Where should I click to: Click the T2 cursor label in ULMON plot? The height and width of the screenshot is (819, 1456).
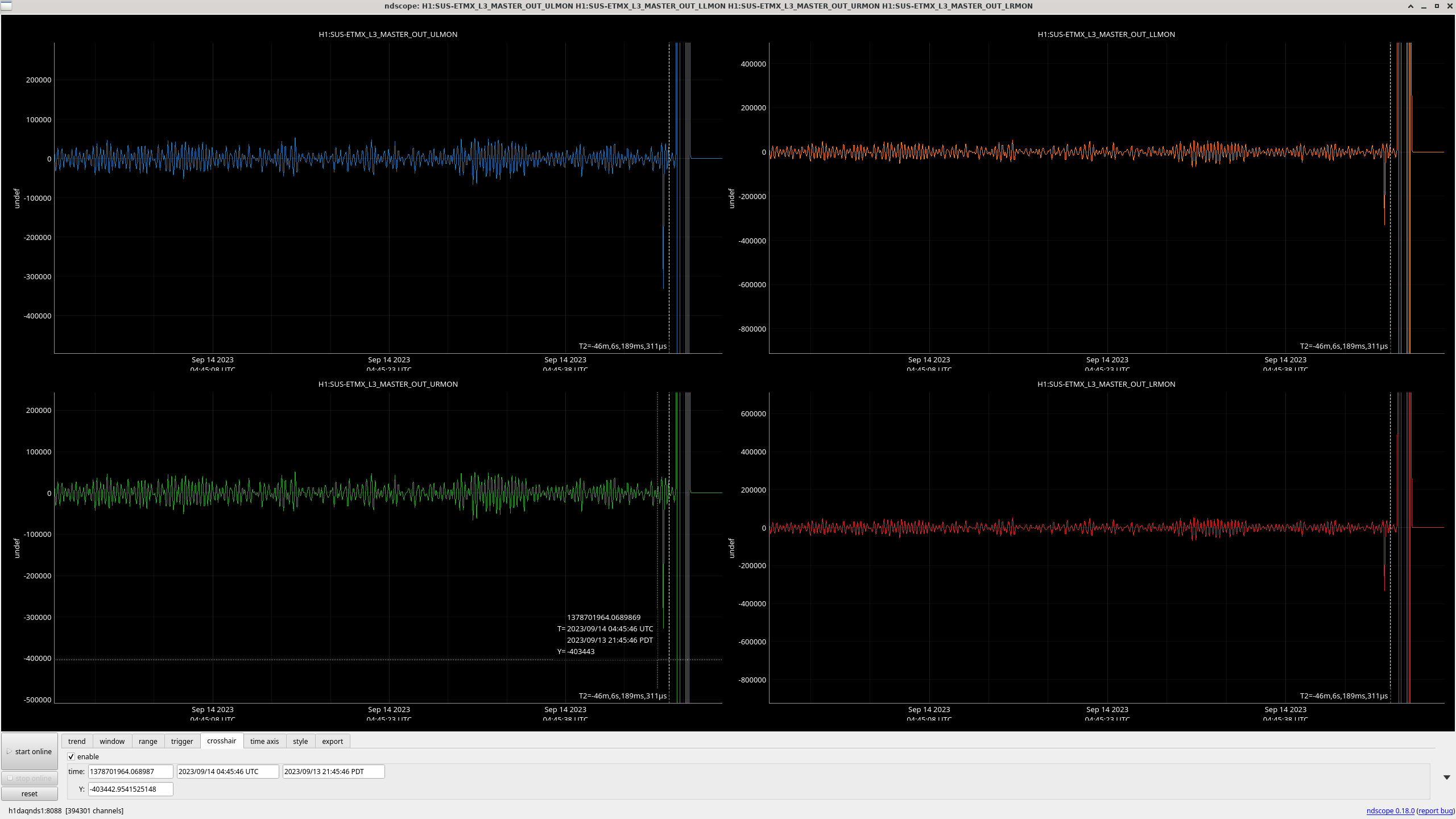point(623,346)
